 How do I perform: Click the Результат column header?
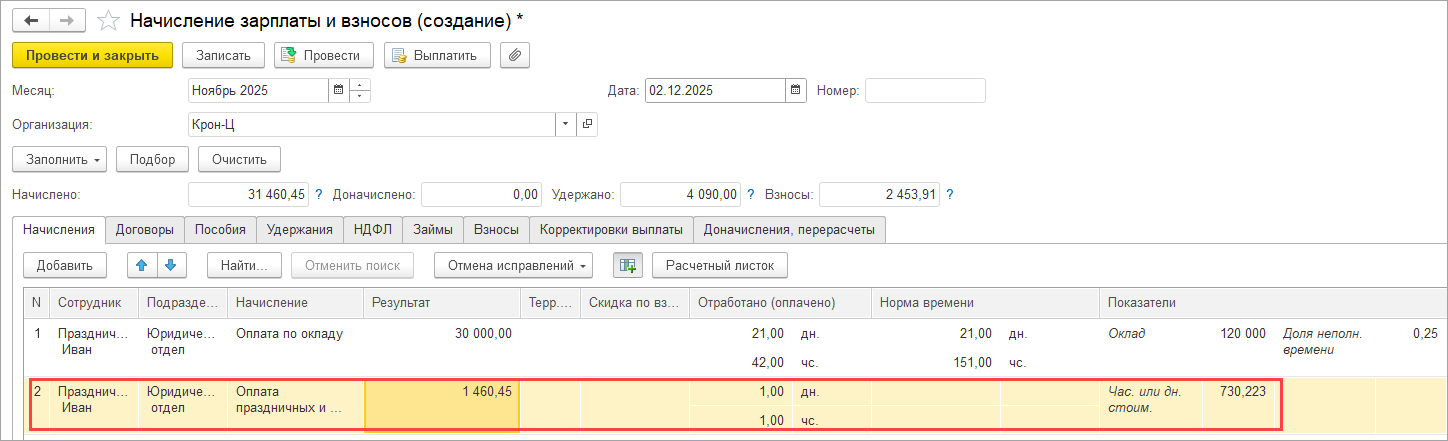click(441, 302)
